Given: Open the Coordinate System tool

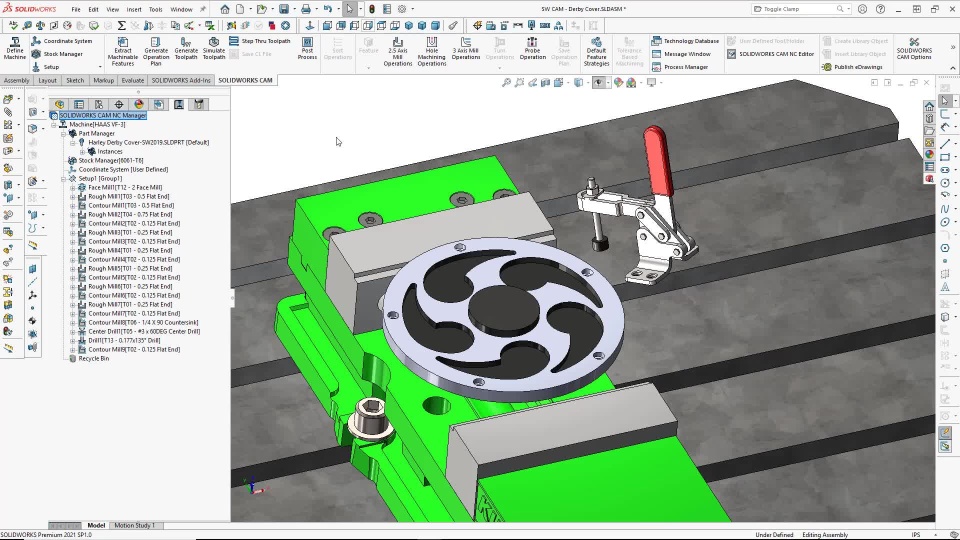Looking at the screenshot, I should (x=61, y=41).
